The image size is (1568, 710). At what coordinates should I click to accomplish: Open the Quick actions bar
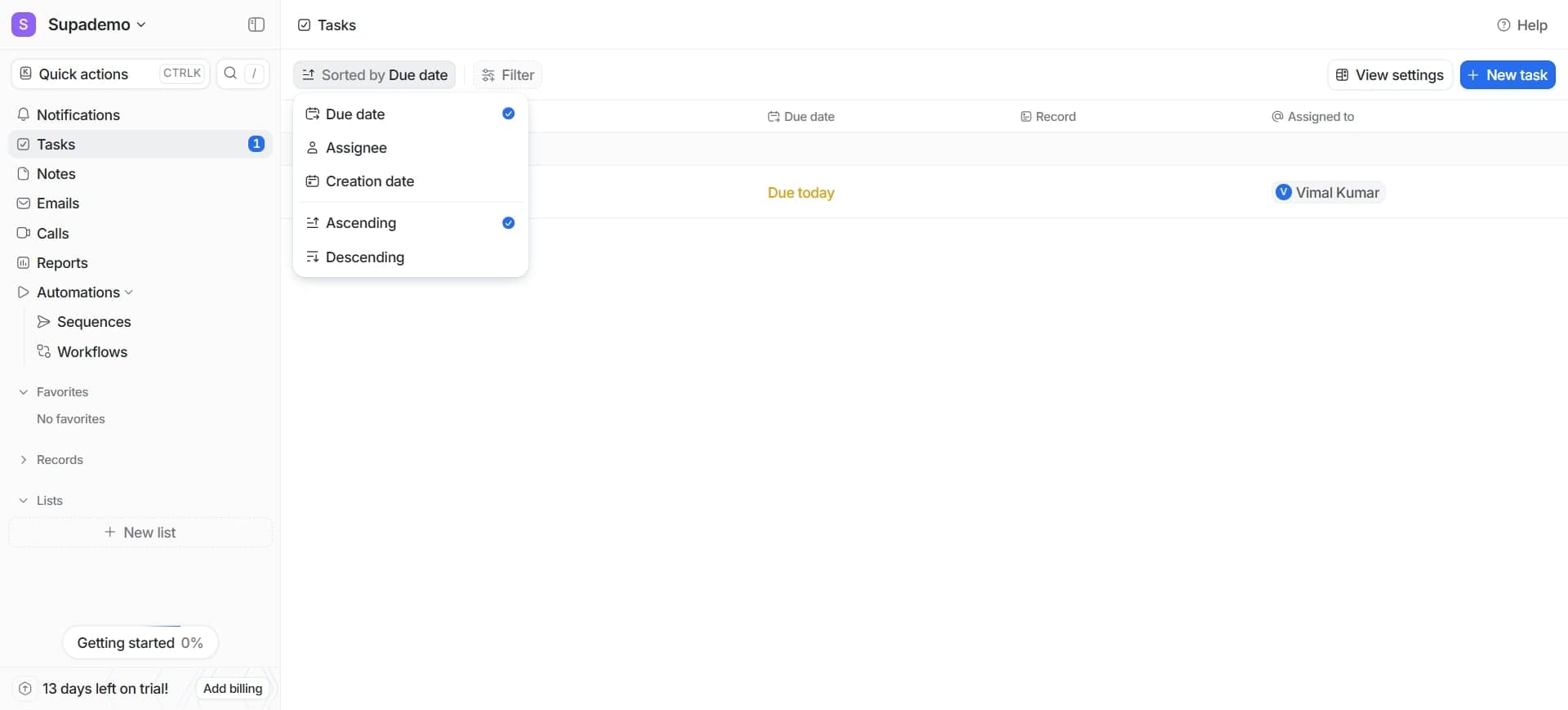click(110, 74)
